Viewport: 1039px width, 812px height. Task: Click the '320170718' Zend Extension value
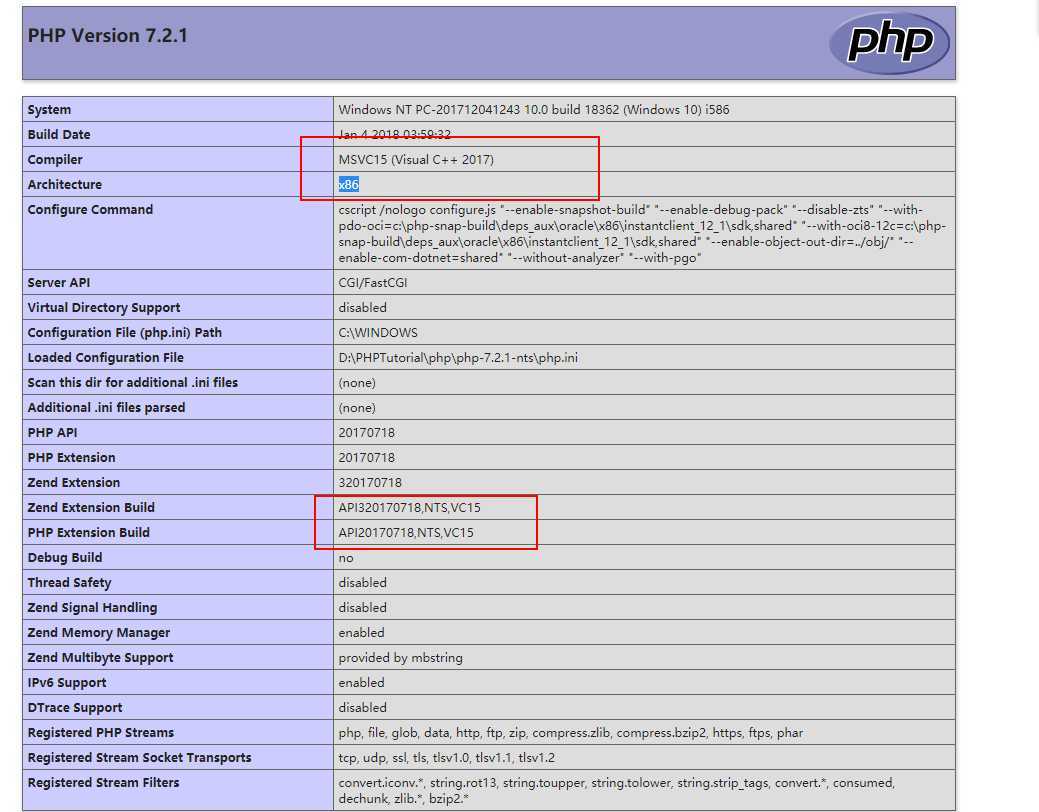click(370, 483)
